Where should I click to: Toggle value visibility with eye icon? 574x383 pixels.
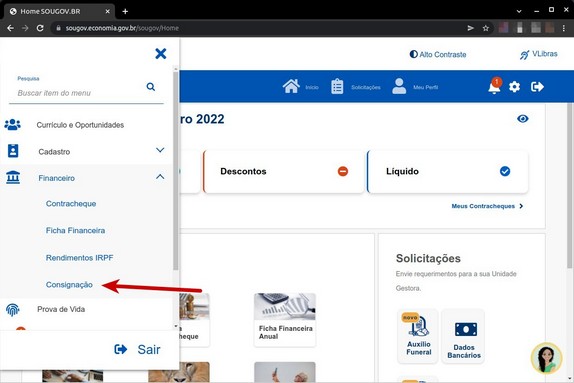click(x=523, y=119)
